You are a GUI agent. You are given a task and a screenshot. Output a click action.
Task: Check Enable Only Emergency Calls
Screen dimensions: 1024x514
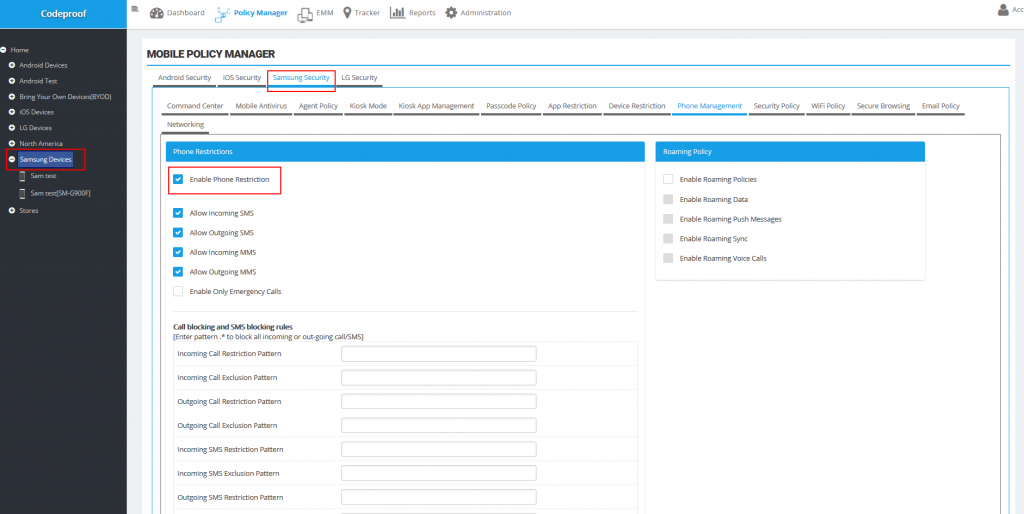tap(178, 291)
